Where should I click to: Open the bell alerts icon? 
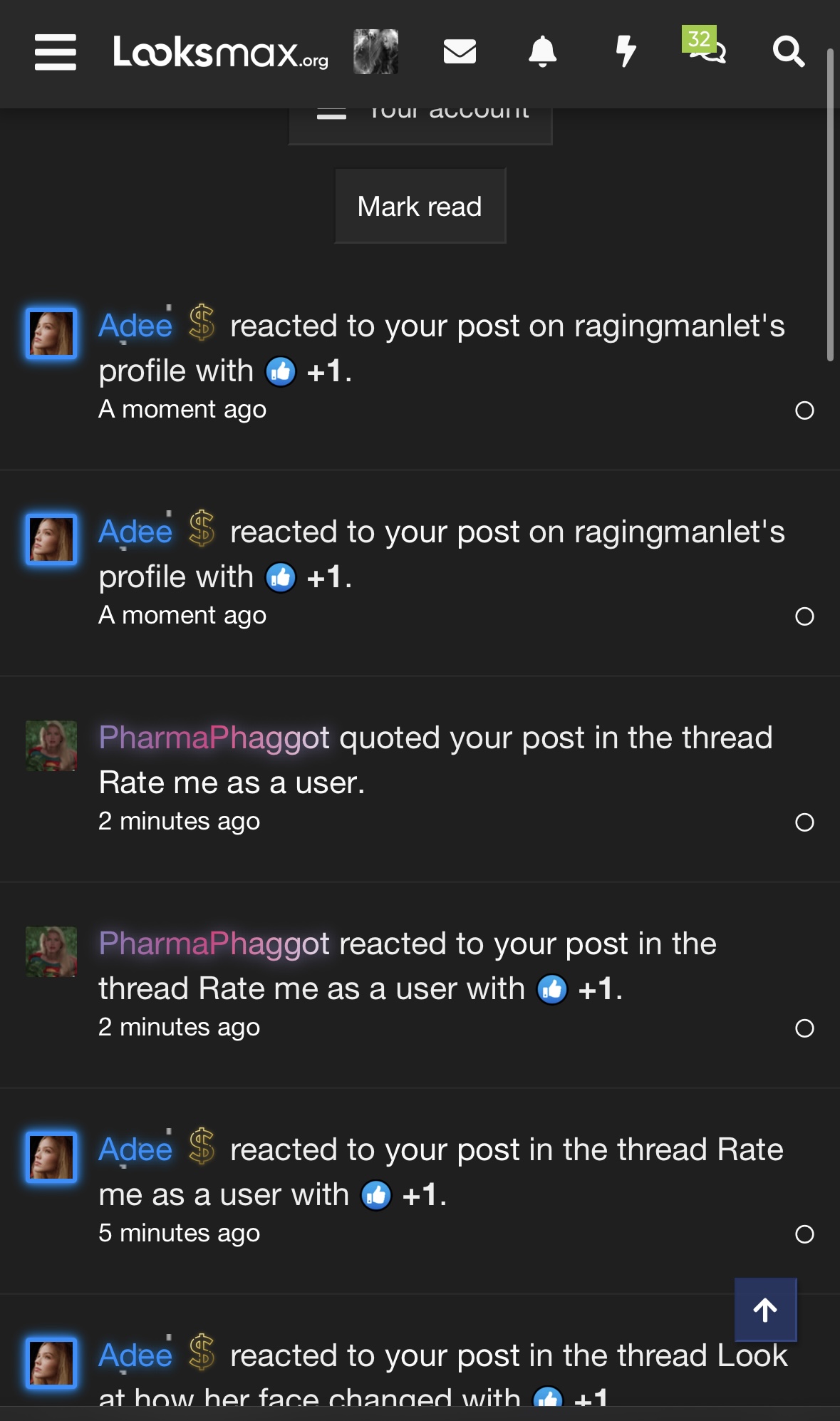pyautogui.click(x=542, y=51)
